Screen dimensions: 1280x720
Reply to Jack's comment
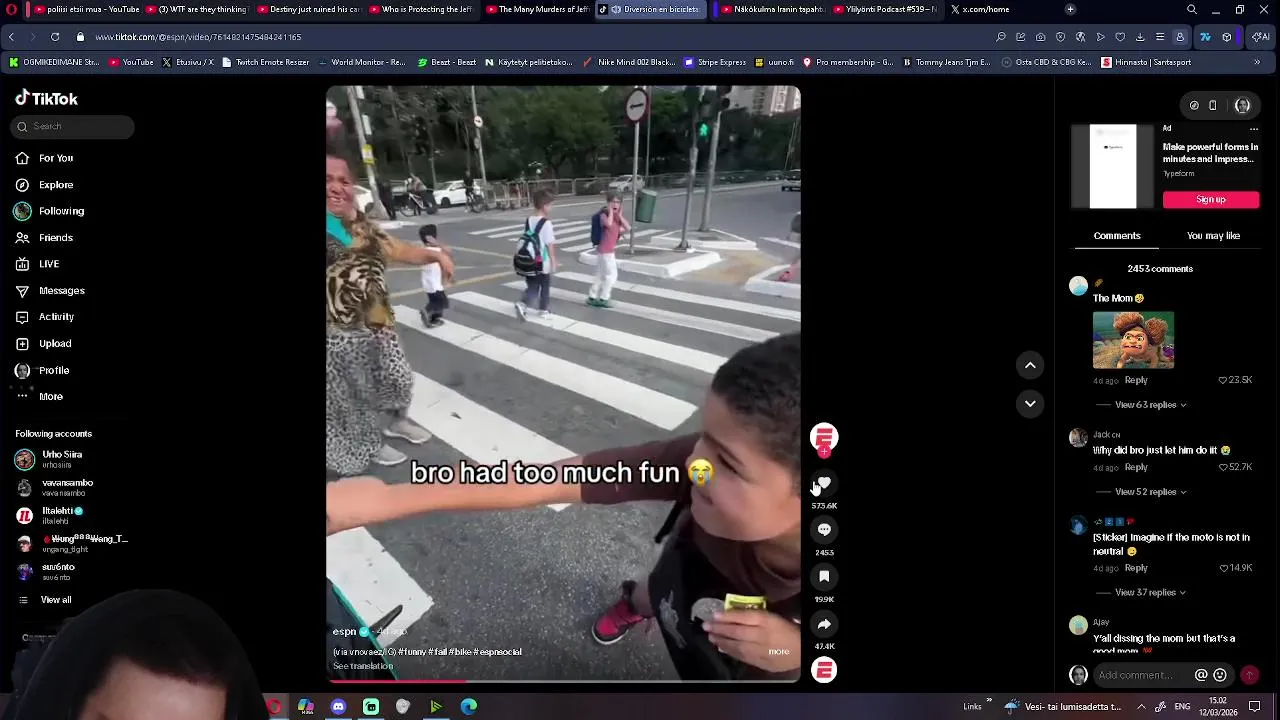click(1136, 467)
